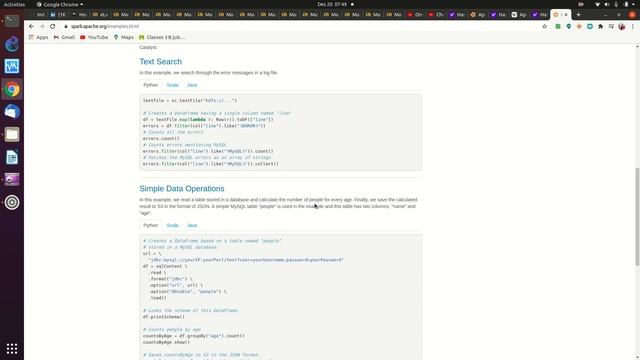
Task: Switch to the red 'On' browser tab
Action: click(415, 15)
